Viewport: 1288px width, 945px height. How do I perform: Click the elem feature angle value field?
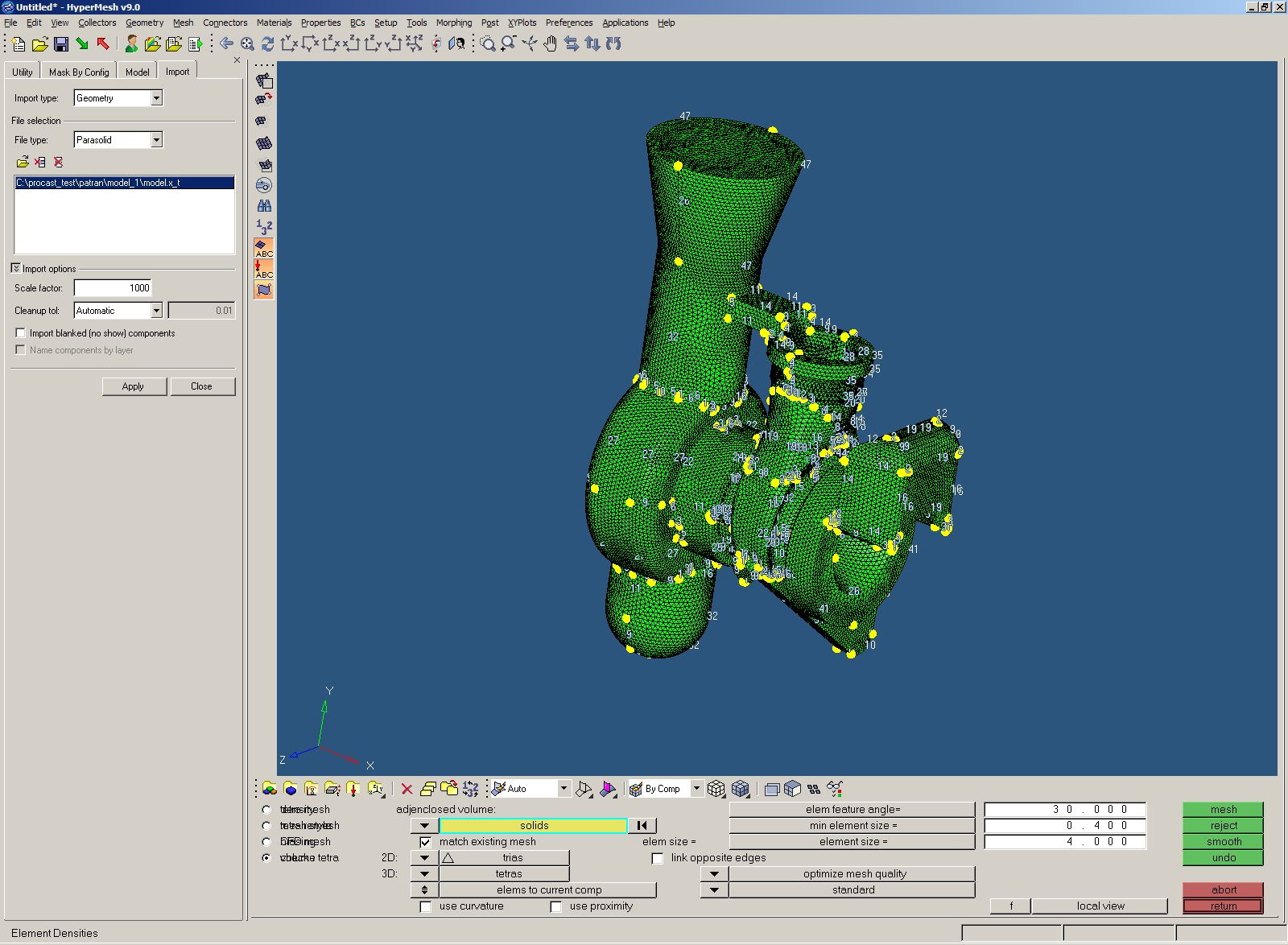(1064, 810)
